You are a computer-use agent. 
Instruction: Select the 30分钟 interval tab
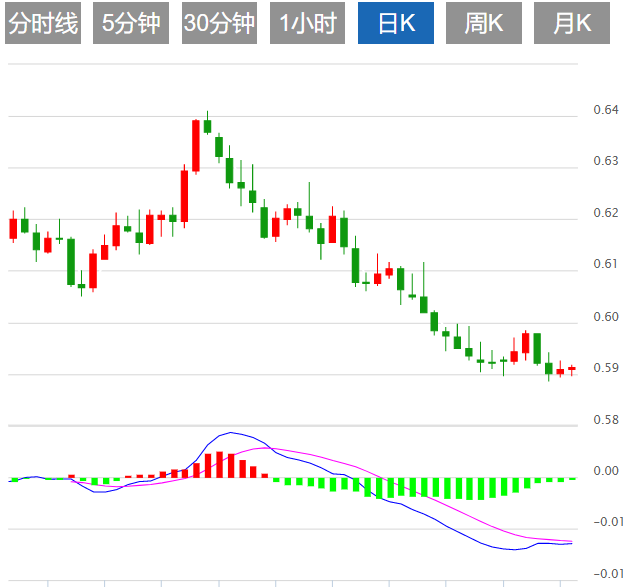coord(219,23)
